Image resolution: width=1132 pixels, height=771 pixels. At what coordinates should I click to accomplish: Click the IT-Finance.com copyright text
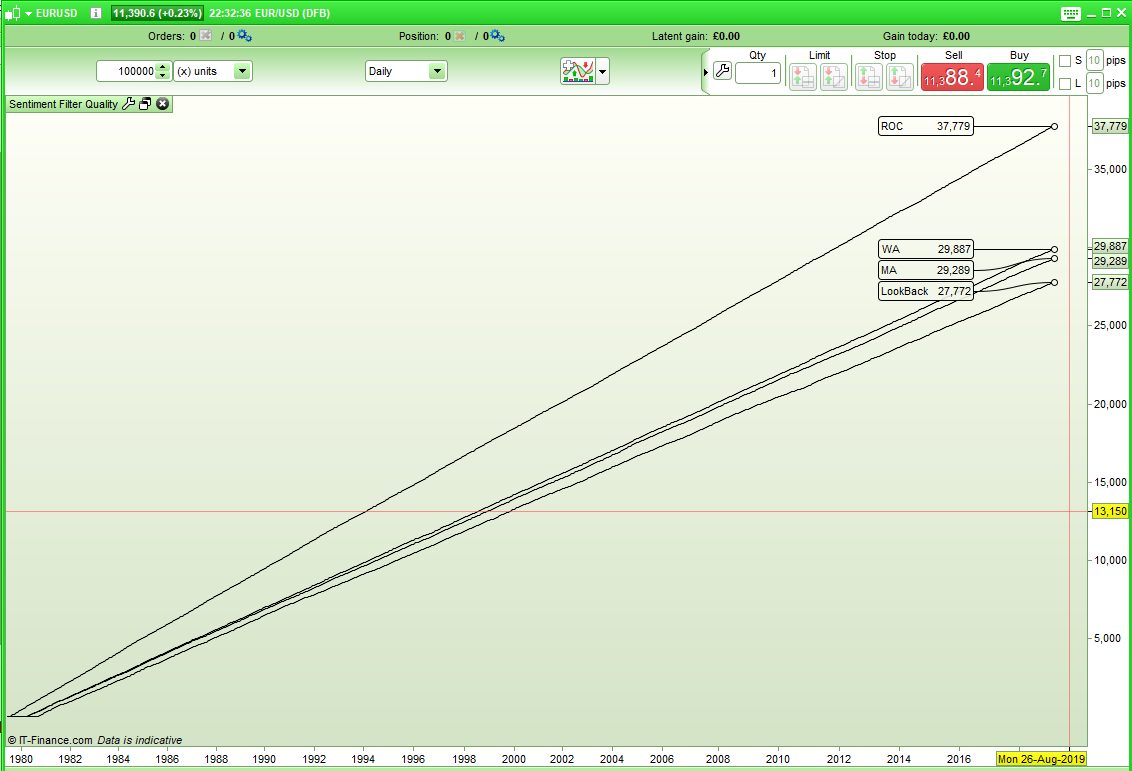click(x=51, y=740)
